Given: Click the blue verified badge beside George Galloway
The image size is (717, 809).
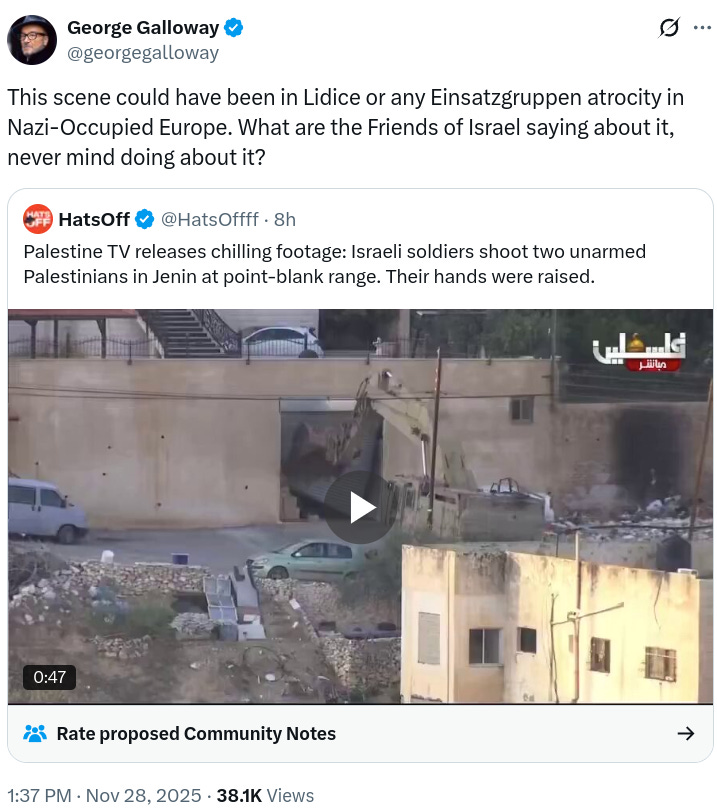Looking at the screenshot, I should [234, 27].
